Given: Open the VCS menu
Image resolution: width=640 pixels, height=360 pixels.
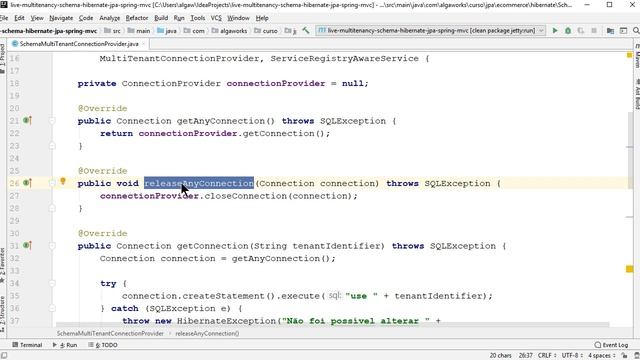Looking at the screenshot, I should point(216,18).
